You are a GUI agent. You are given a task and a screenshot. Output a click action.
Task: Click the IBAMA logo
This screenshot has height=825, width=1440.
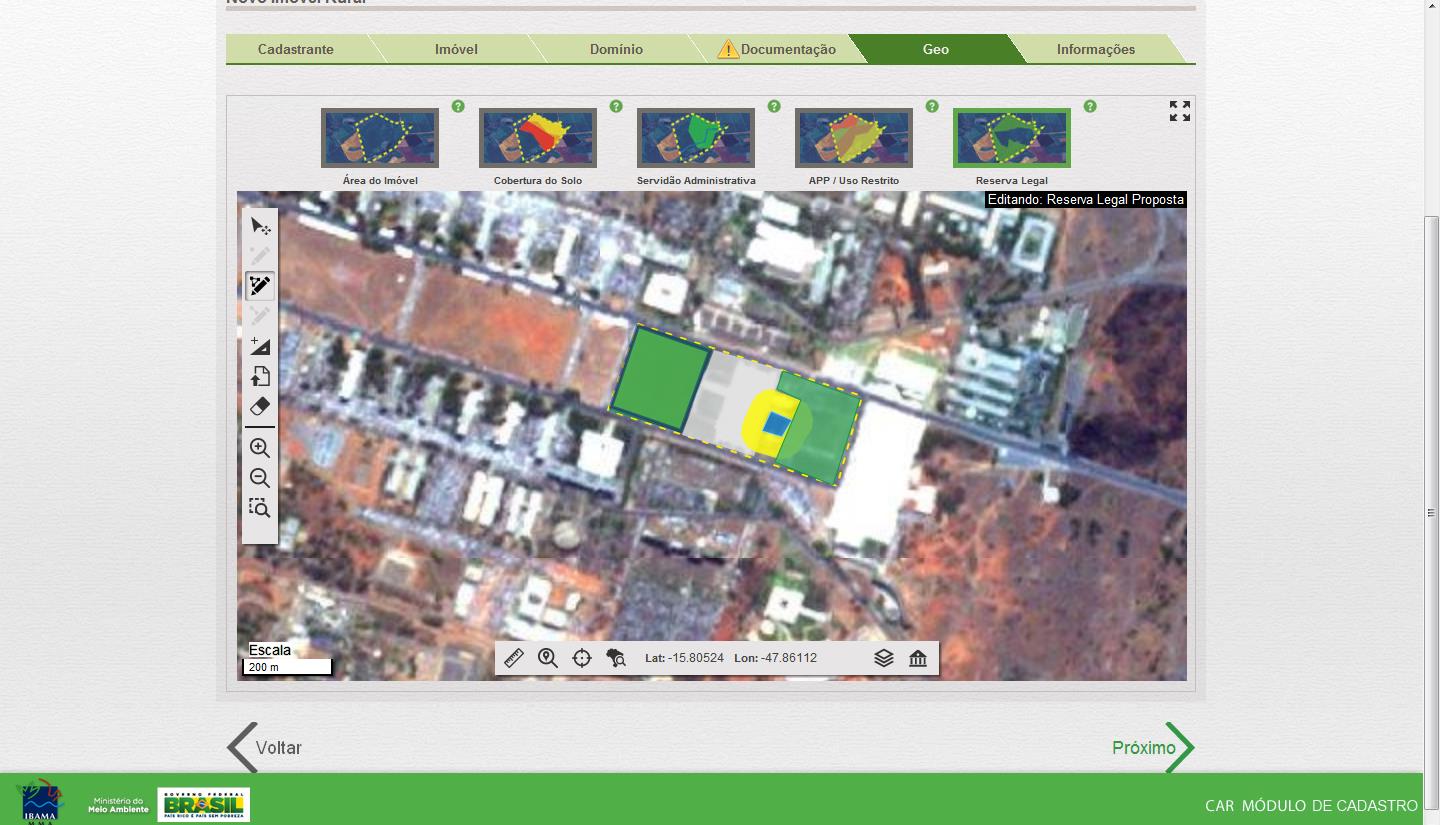click(41, 802)
